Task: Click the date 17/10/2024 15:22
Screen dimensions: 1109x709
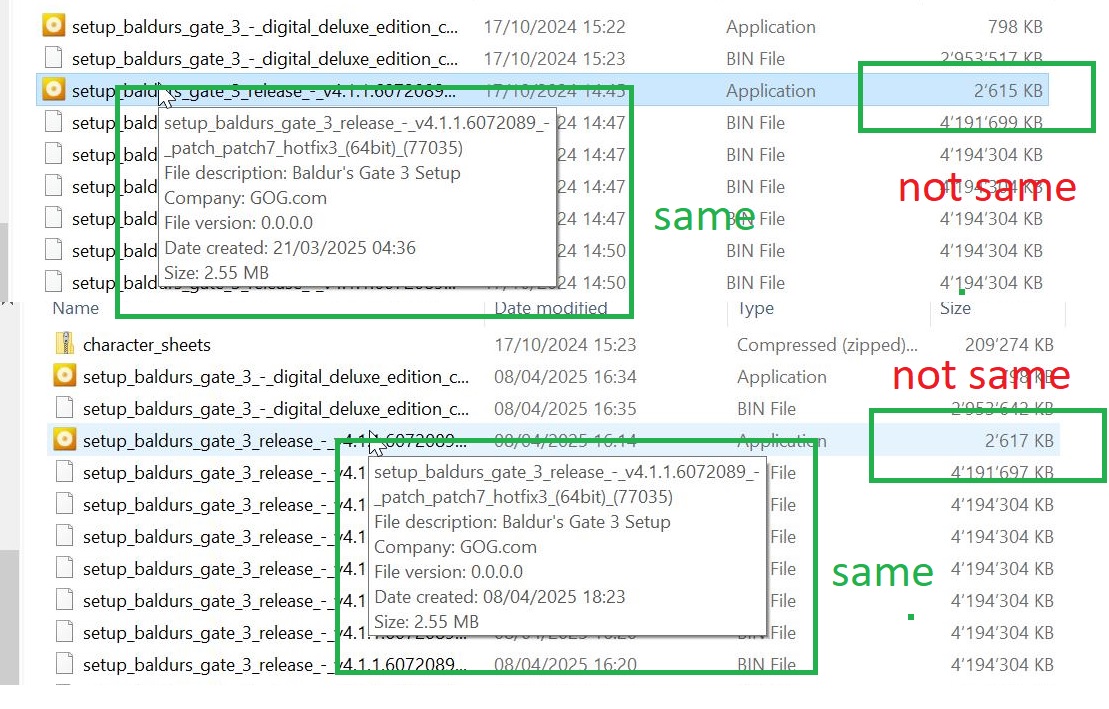Action: (554, 27)
